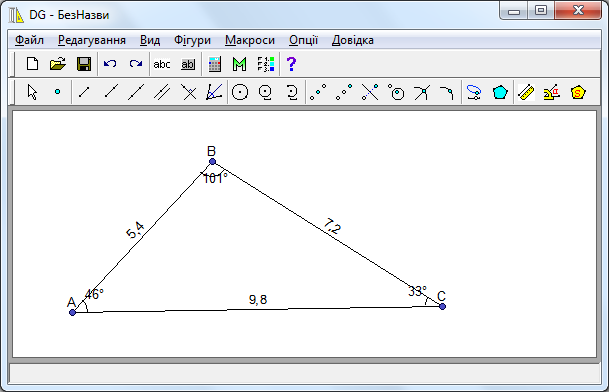The image size is (609, 392).
Task: Open the Опції menu
Action: click(x=303, y=40)
